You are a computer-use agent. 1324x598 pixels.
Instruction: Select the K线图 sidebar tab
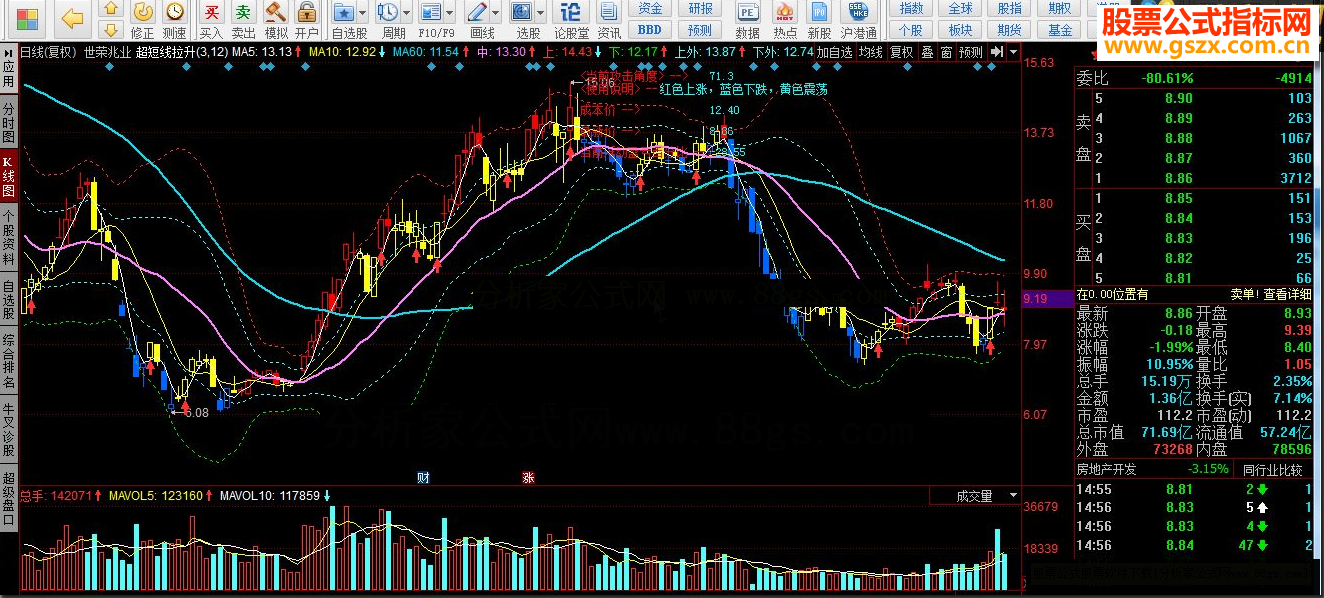(x=8, y=177)
